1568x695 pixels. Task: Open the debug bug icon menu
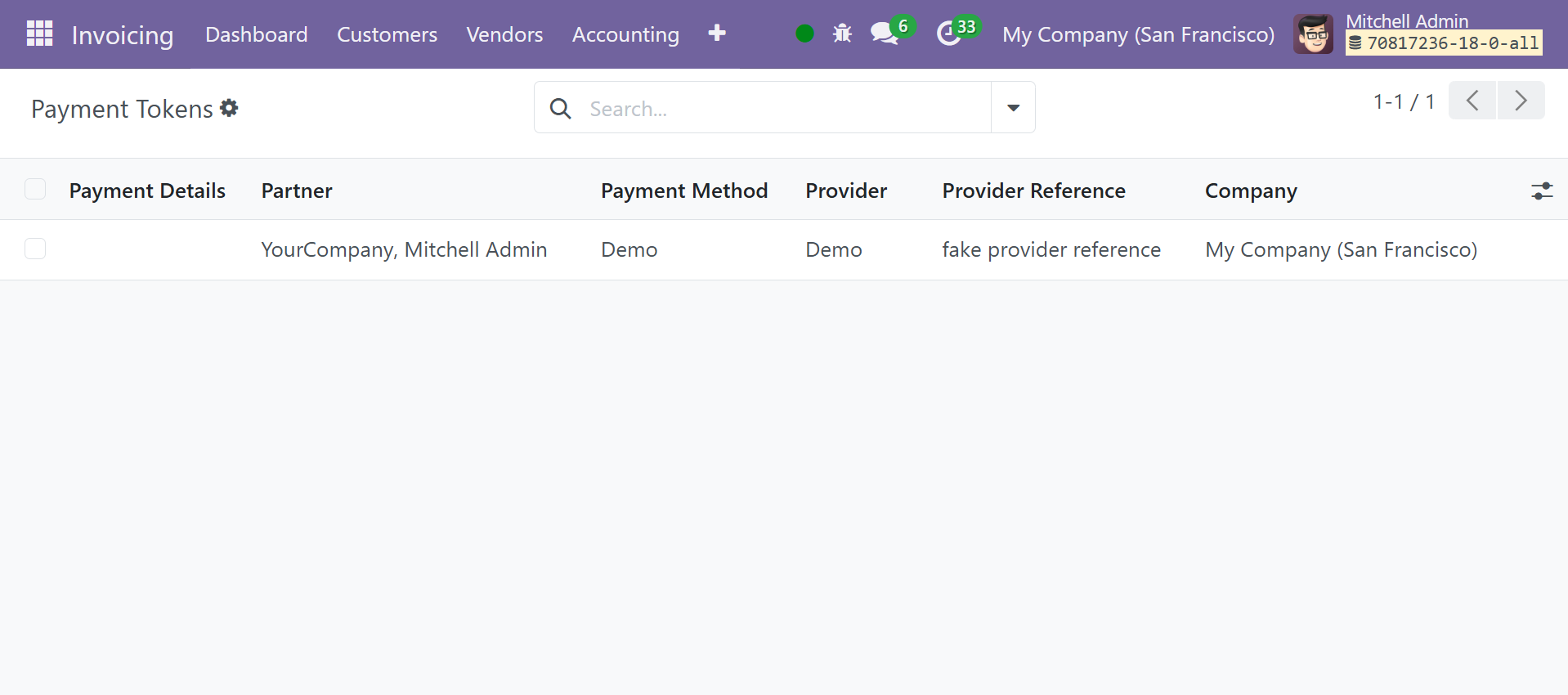[842, 34]
